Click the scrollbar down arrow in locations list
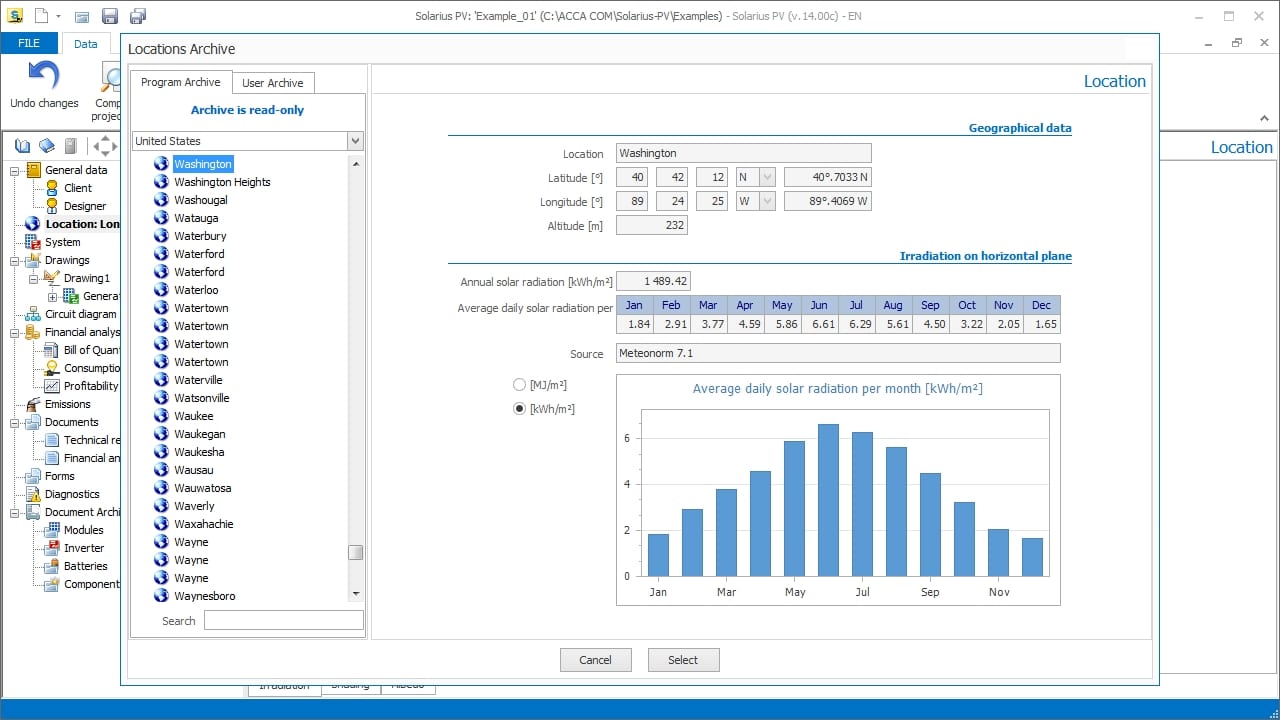 pyautogui.click(x=355, y=594)
